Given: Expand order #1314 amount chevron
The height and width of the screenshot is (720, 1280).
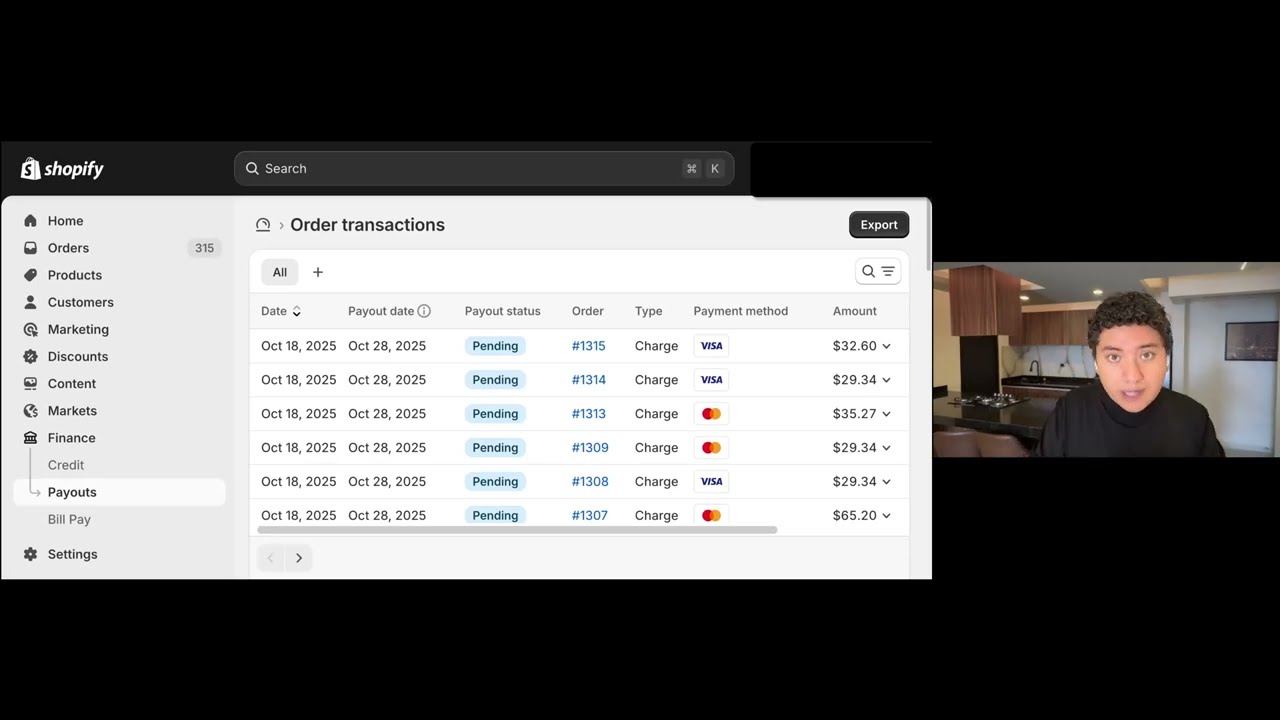Looking at the screenshot, I should tap(886, 380).
